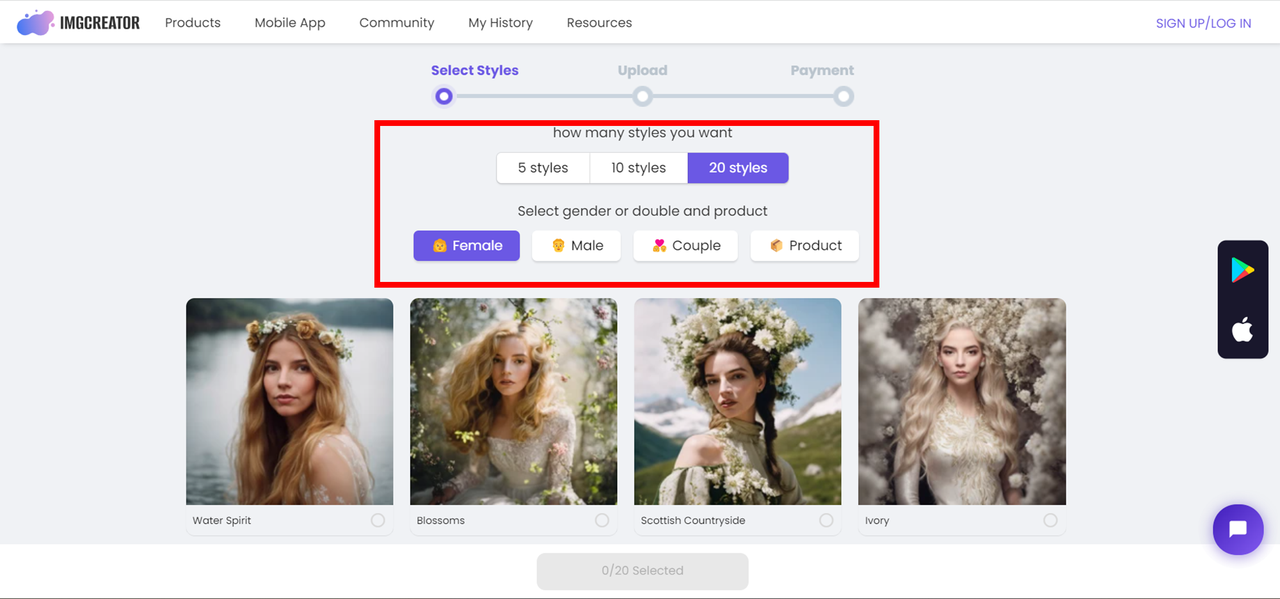Choose the 20 styles option
1280x599 pixels.
click(x=738, y=168)
